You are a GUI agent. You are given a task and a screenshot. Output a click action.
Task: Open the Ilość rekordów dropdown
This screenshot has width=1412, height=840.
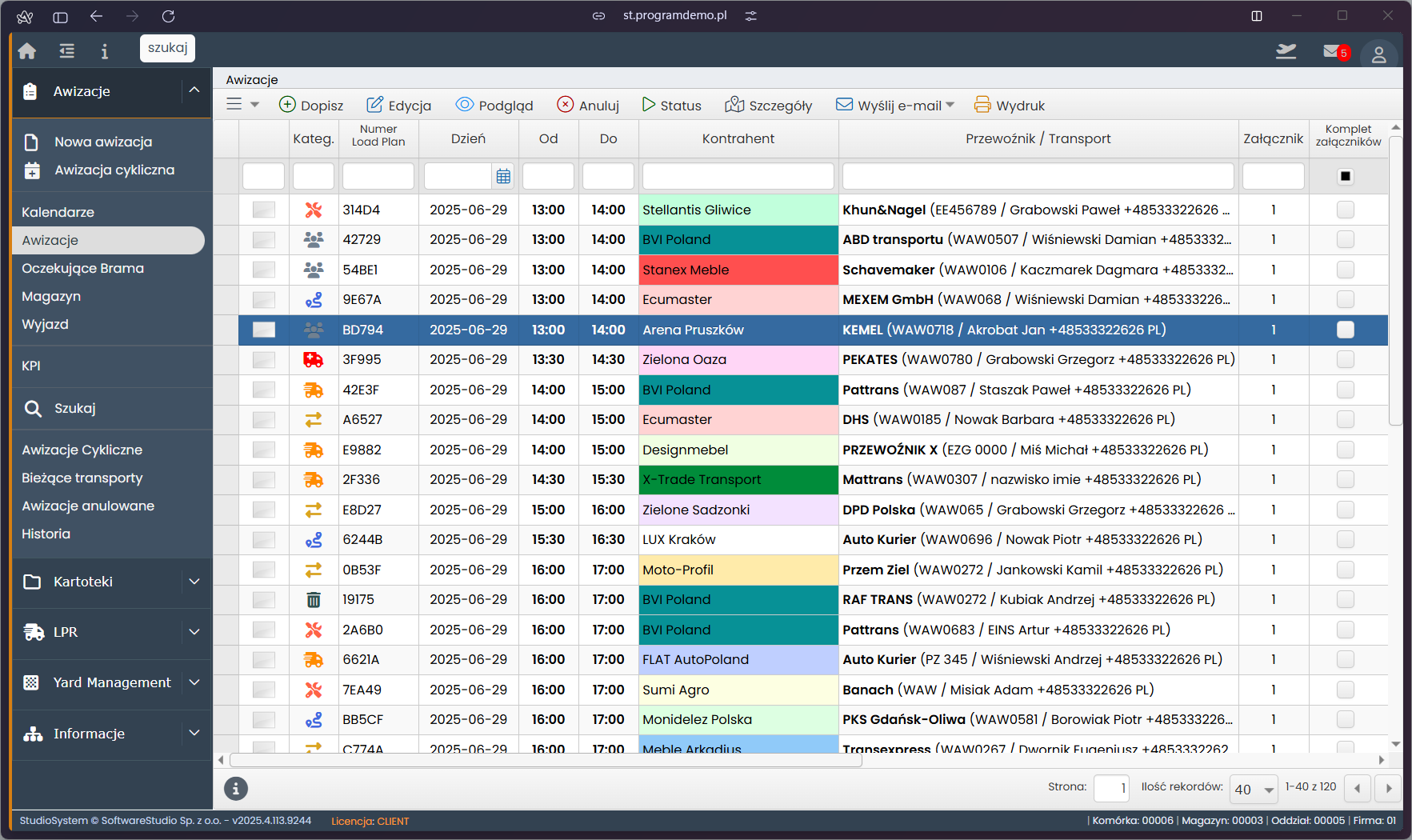tap(1254, 790)
